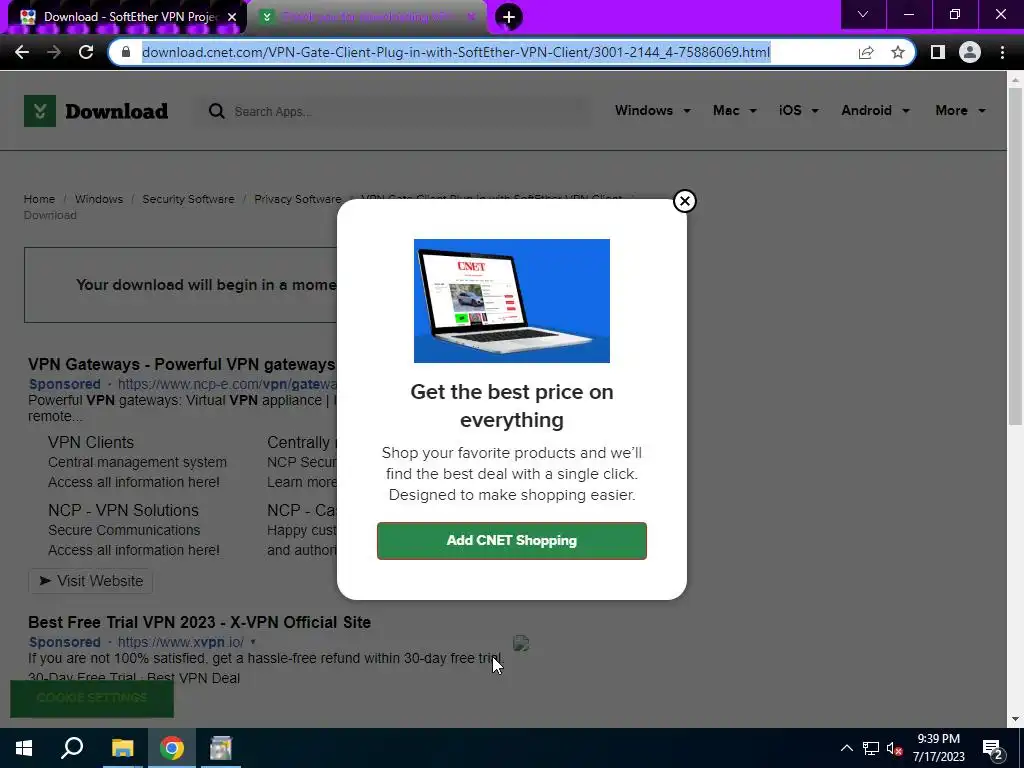Click Add CNET Shopping button

[511, 541]
